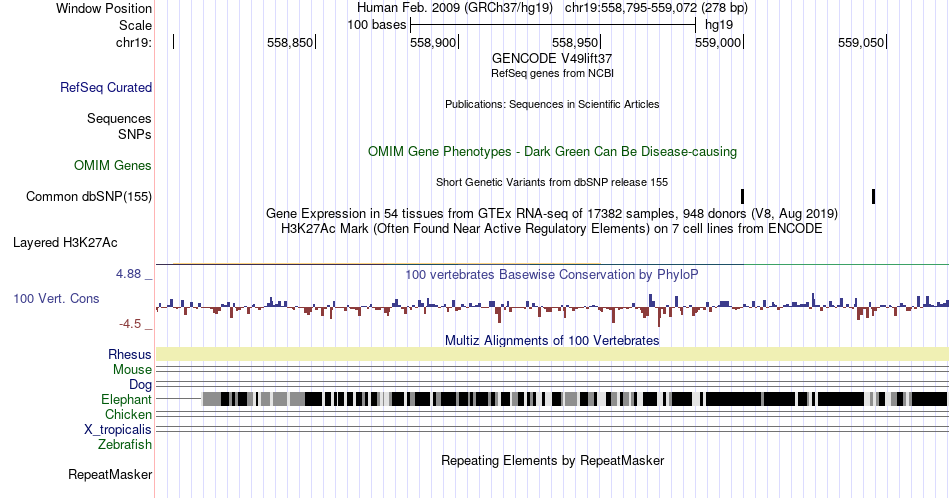Click the Layered H3K27Ac track label

(65, 242)
